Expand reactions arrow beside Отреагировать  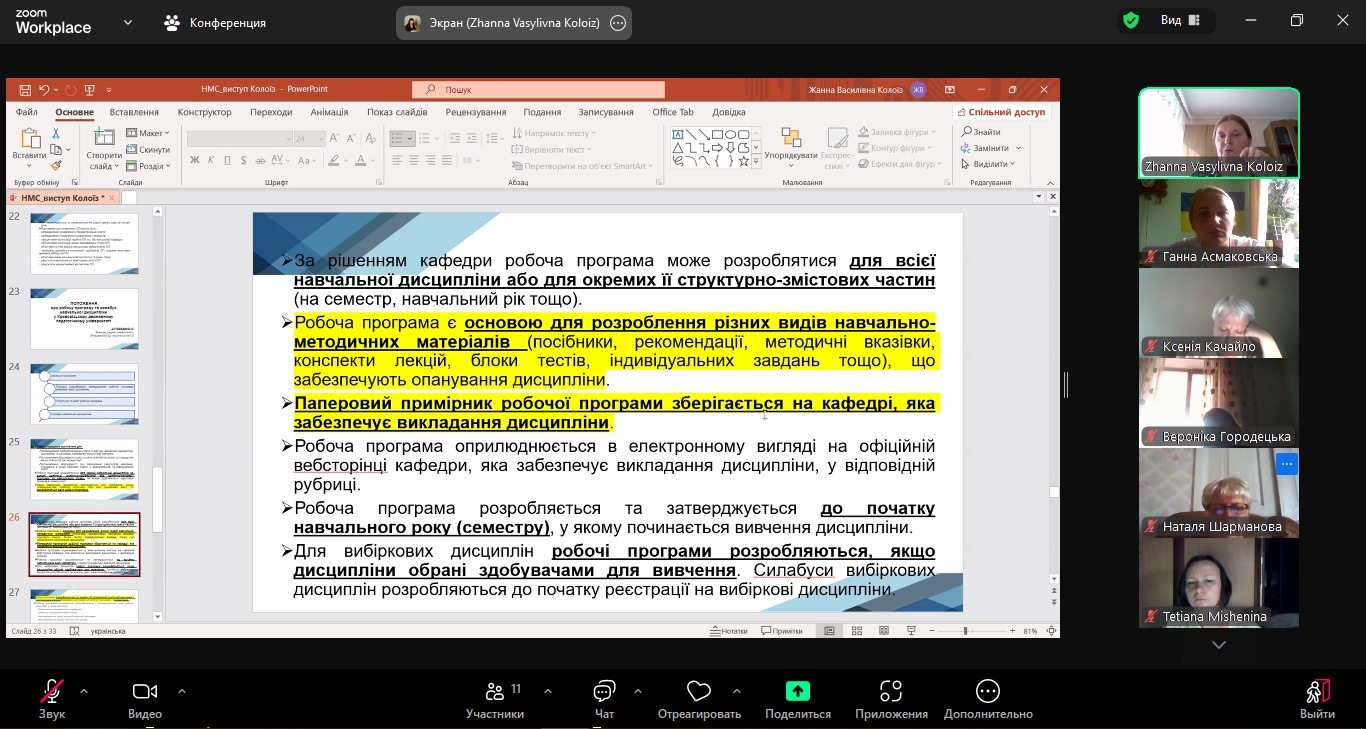coord(737,690)
